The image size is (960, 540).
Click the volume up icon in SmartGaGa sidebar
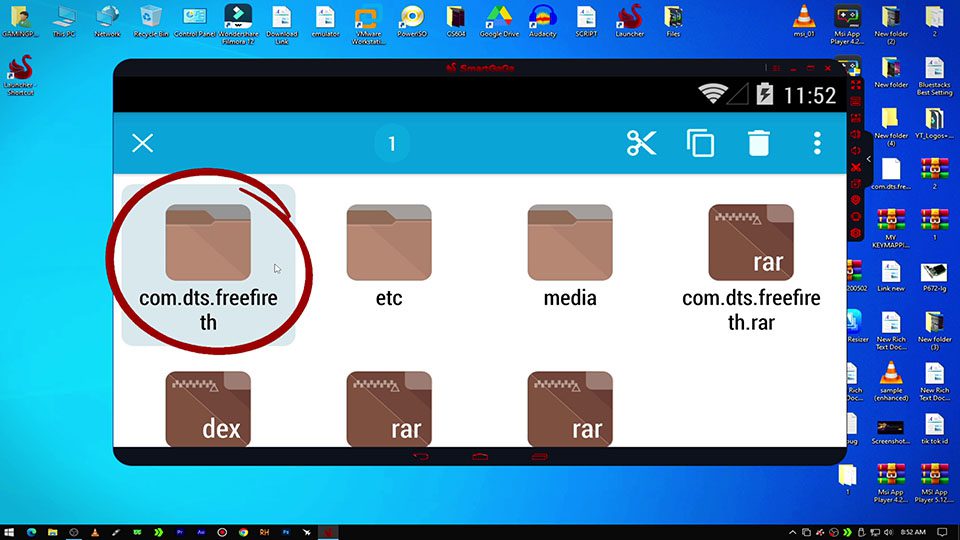pyautogui.click(x=856, y=134)
